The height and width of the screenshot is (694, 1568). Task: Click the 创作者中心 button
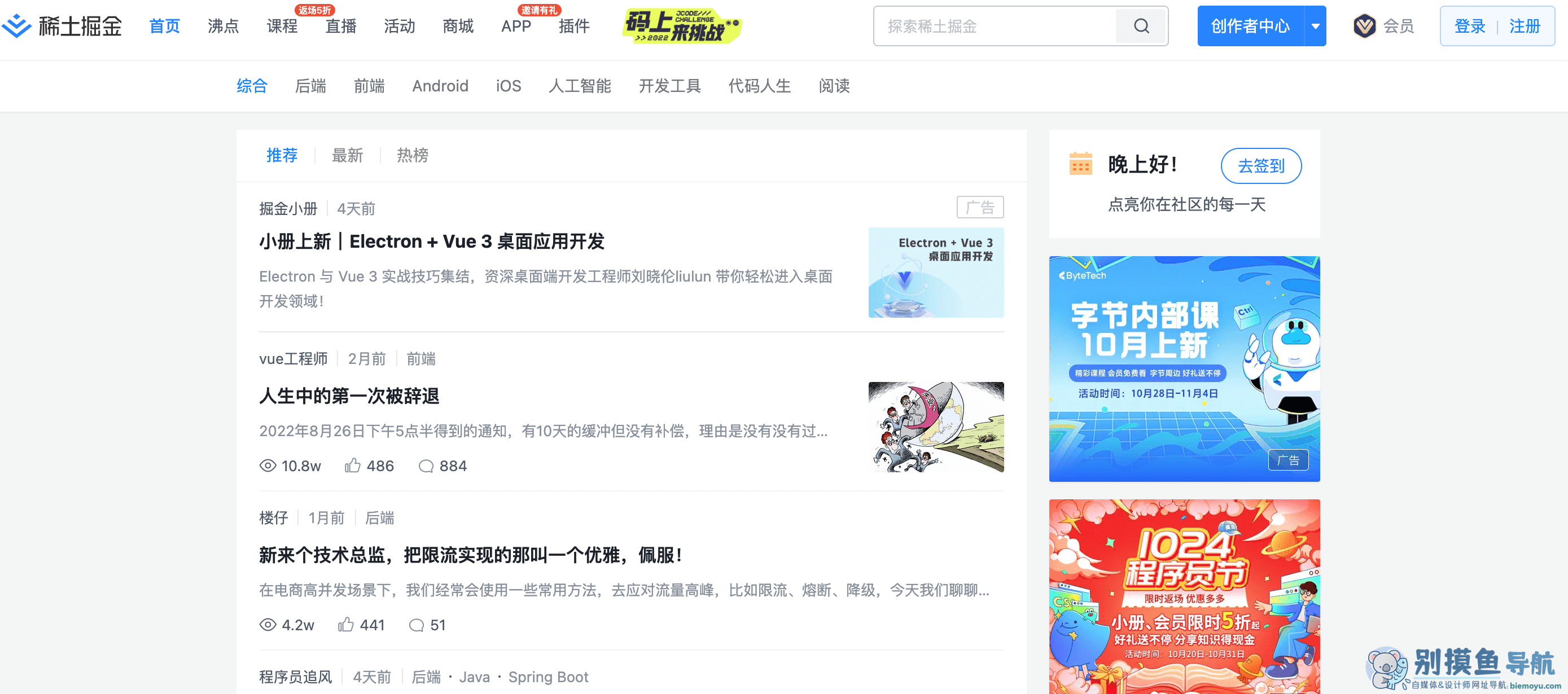[x=1250, y=26]
